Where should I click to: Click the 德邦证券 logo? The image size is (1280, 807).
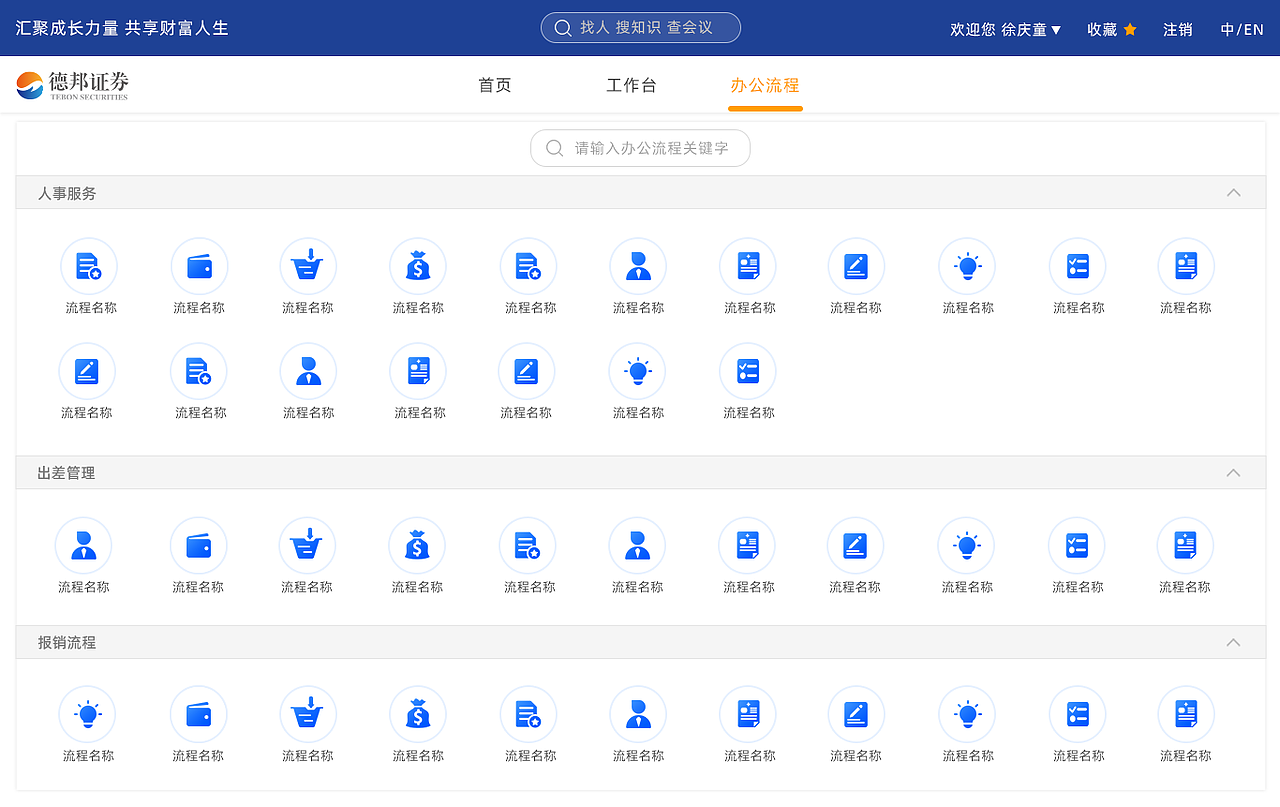pyautogui.click(x=72, y=86)
